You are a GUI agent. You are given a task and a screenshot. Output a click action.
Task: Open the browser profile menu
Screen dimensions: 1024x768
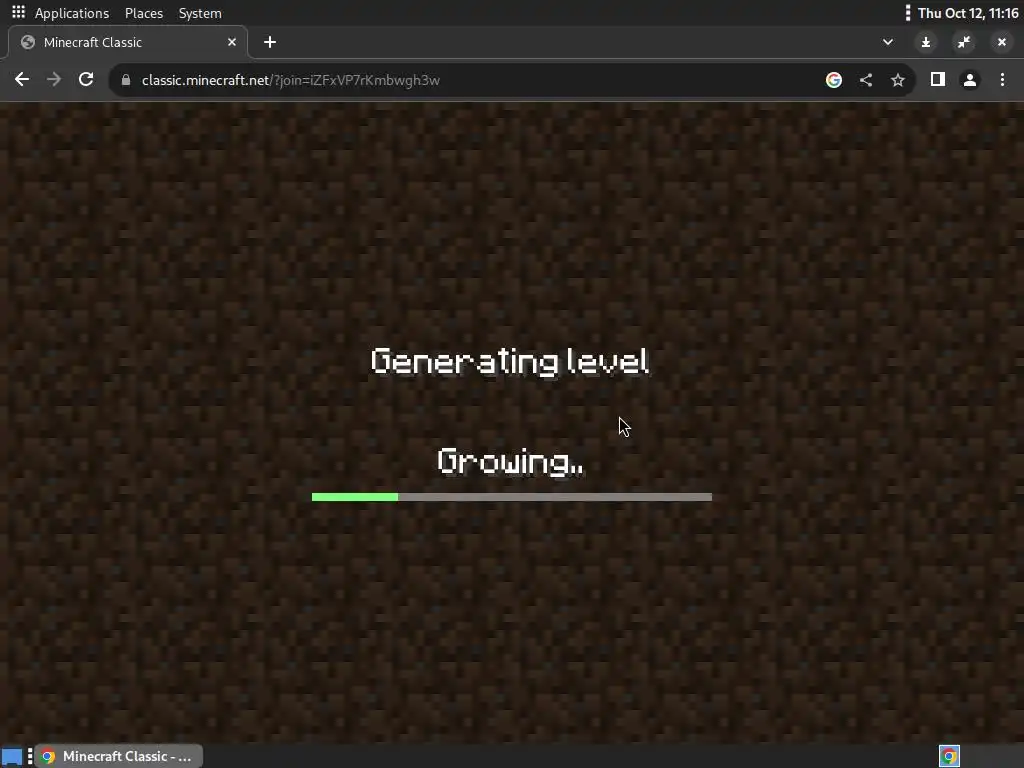click(970, 80)
